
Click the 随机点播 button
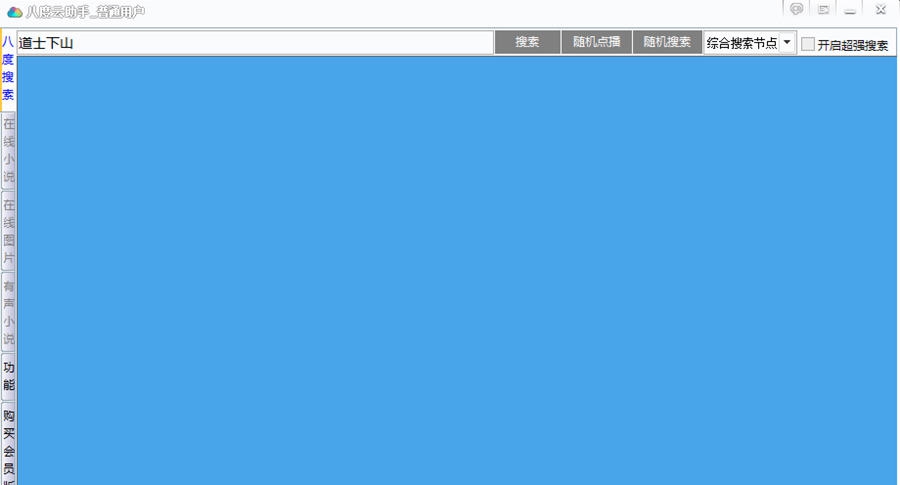(596, 42)
